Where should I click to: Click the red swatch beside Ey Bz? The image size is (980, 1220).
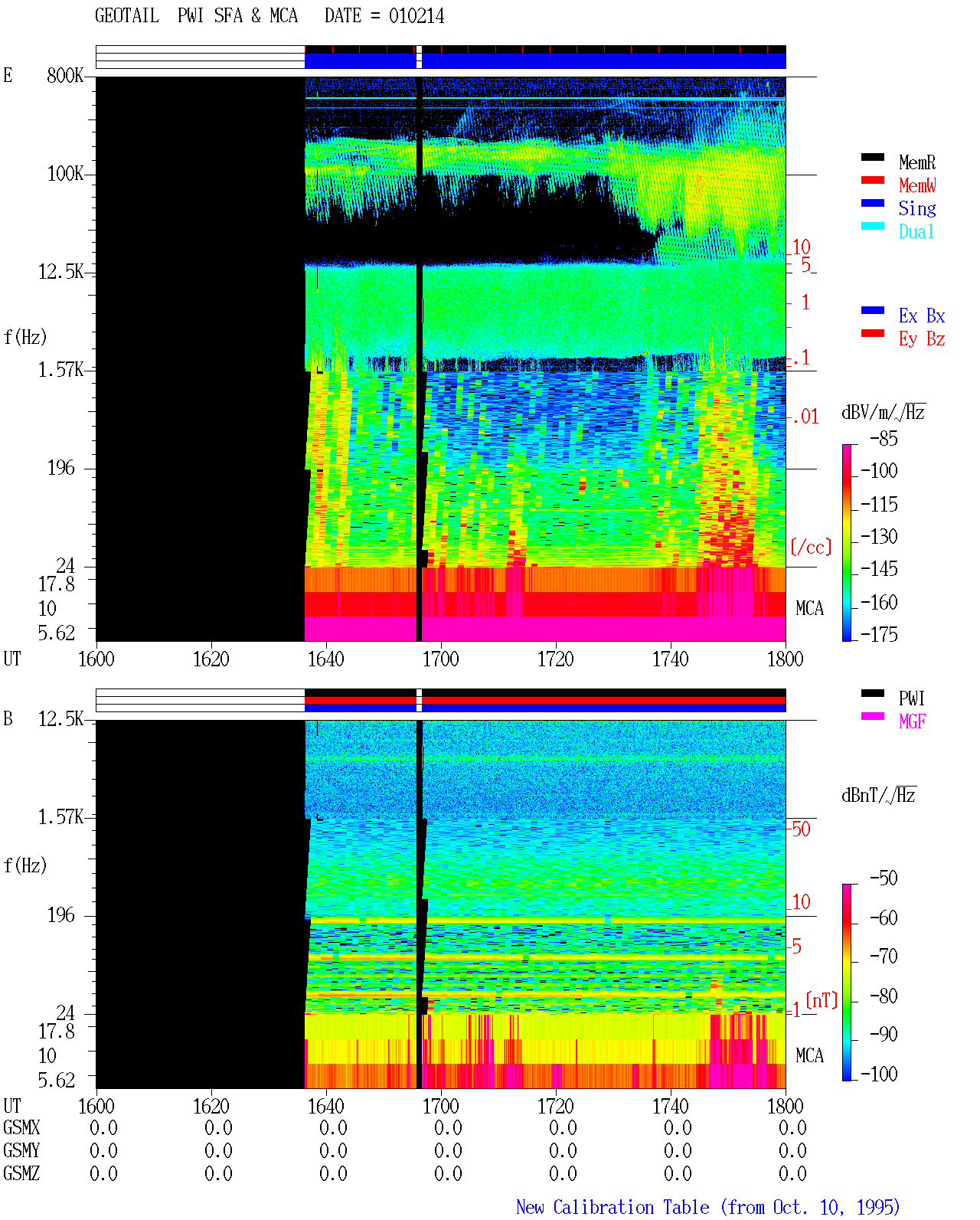pyautogui.click(x=873, y=334)
